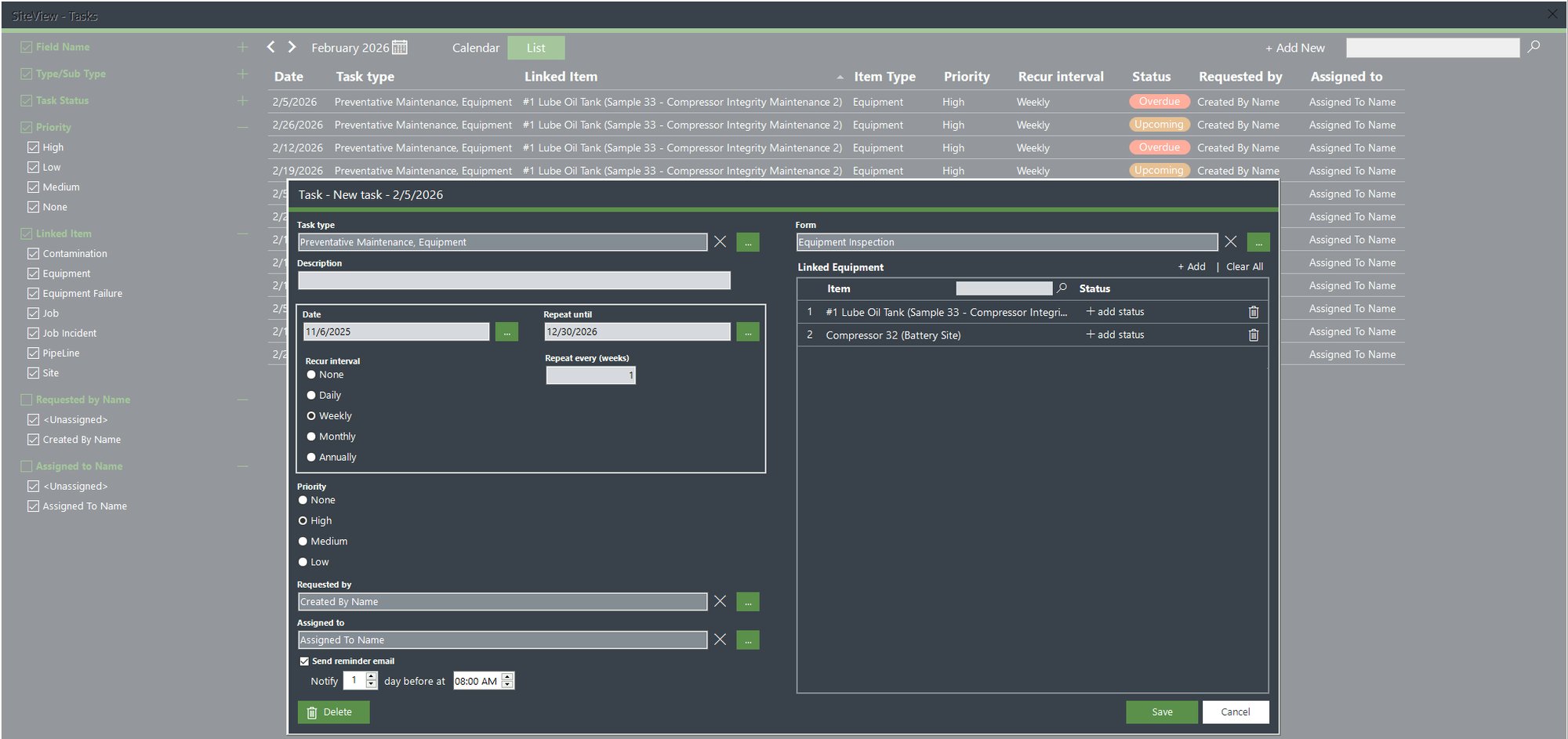Image resolution: width=1568 pixels, height=739 pixels.
Task: Select Monthly recur interval
Action: 311,437
